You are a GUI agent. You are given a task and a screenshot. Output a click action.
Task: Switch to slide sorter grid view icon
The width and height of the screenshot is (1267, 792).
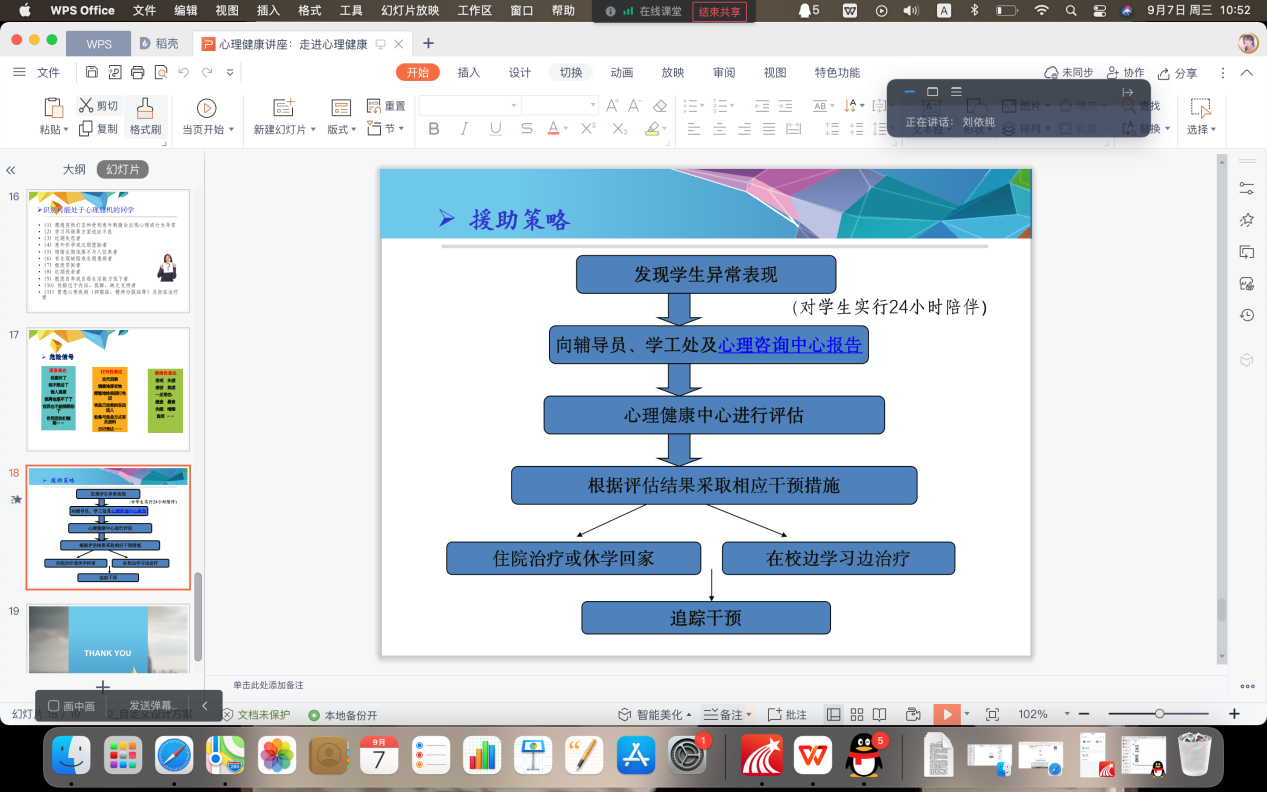click(856, 714)
